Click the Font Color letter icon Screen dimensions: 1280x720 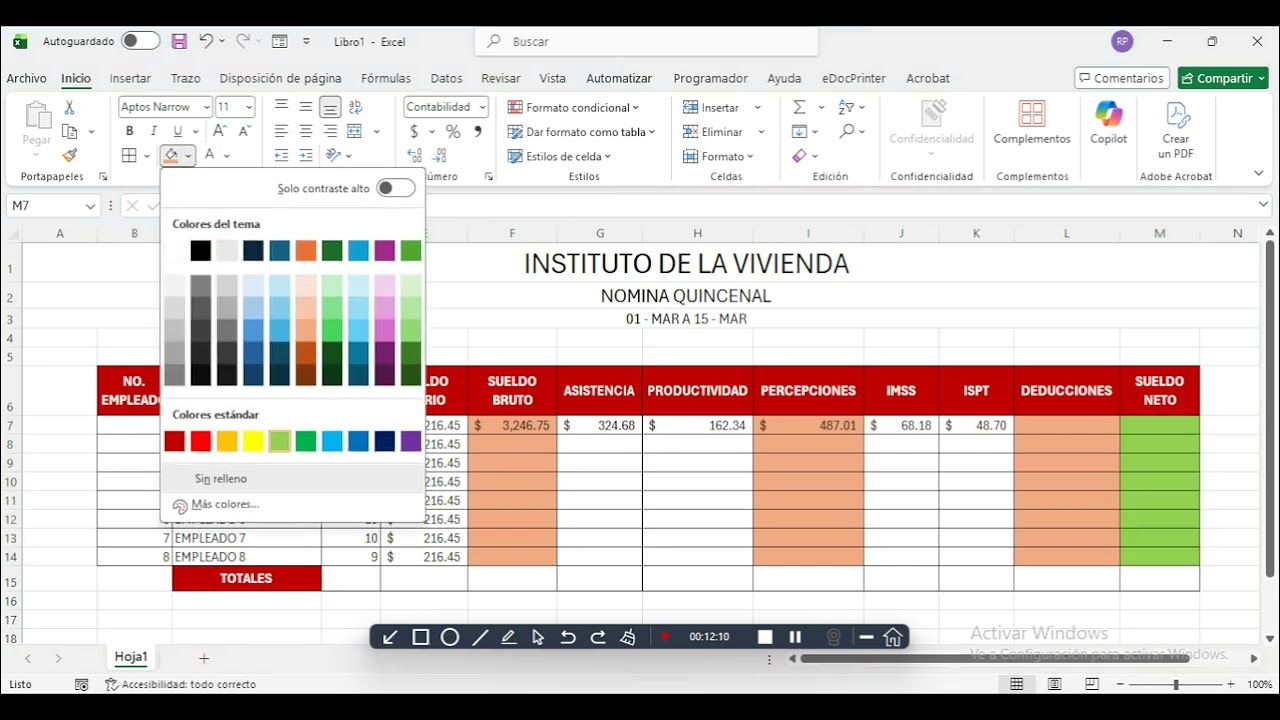coord(209,155)
